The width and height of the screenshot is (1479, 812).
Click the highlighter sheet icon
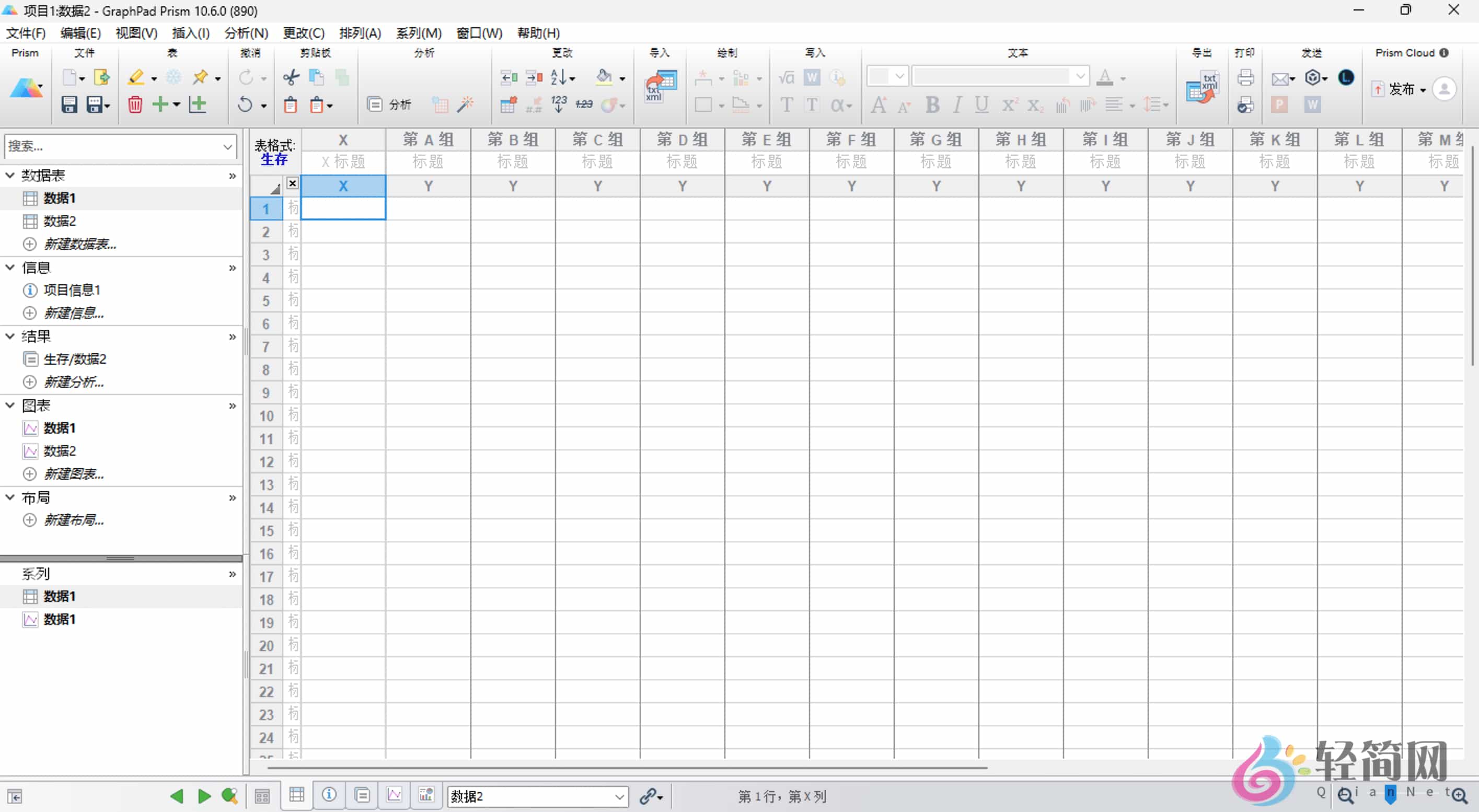[136, 77]
